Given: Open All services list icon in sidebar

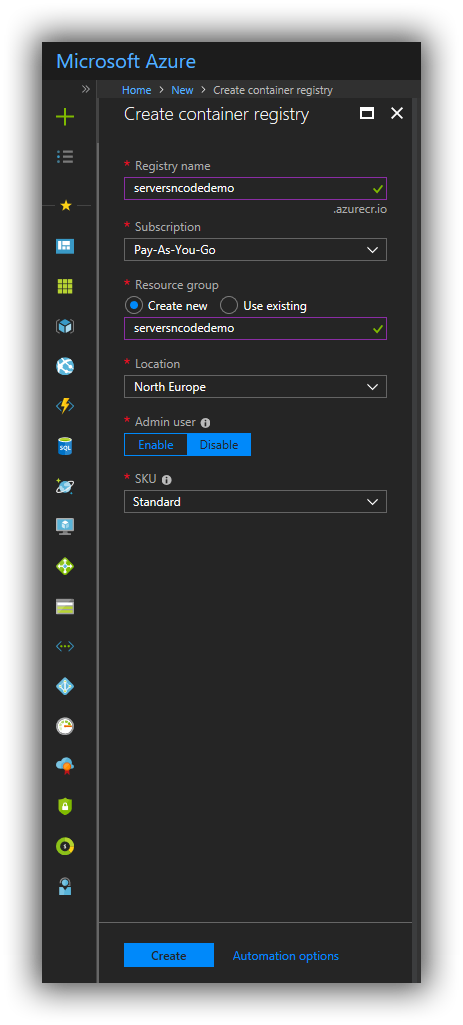Looking at the screenshot, I should click(x=65, y=156).
